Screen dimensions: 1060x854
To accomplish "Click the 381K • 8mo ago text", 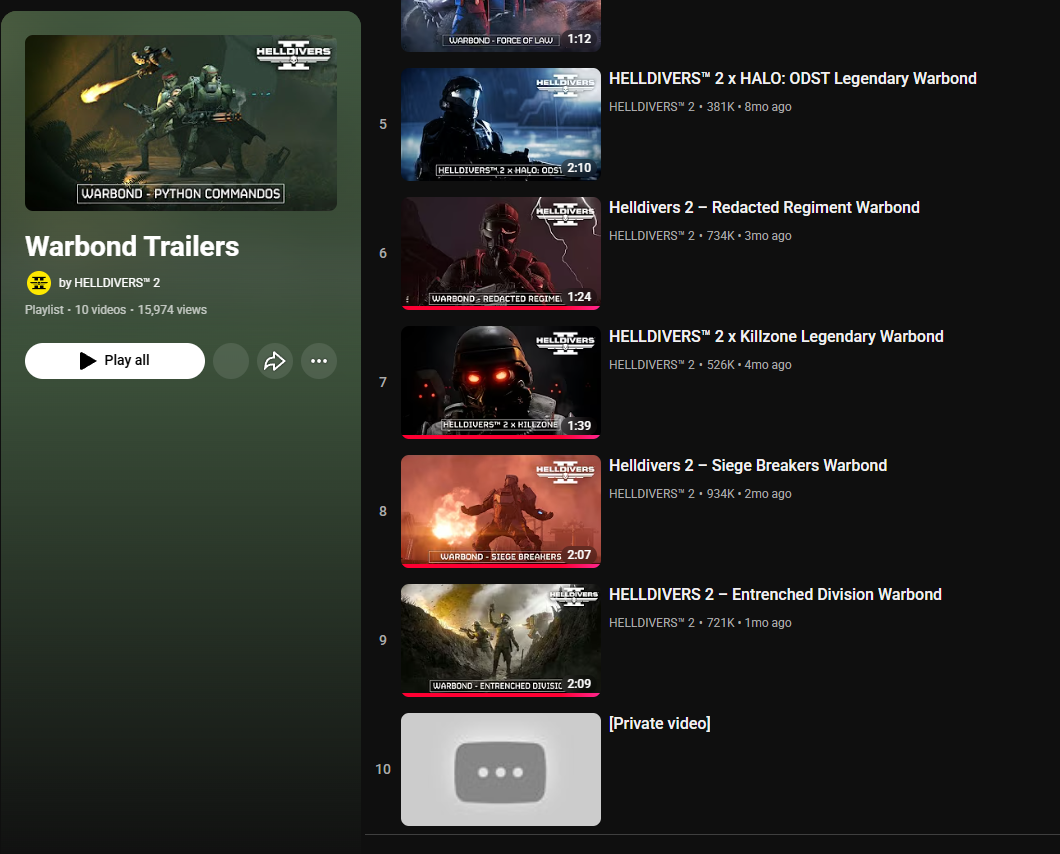I will pos(749,107).
